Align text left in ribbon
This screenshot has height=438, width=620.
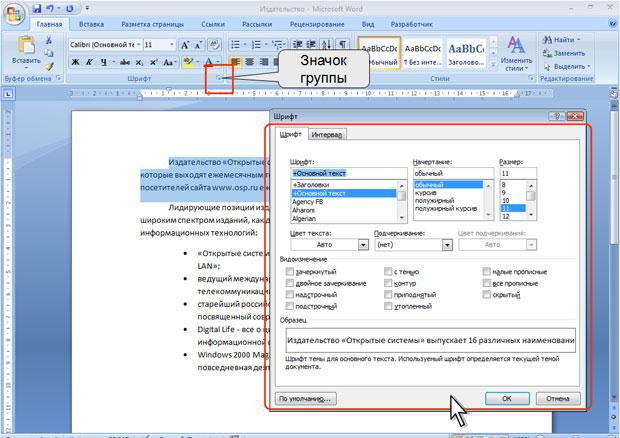coord(235,62)
